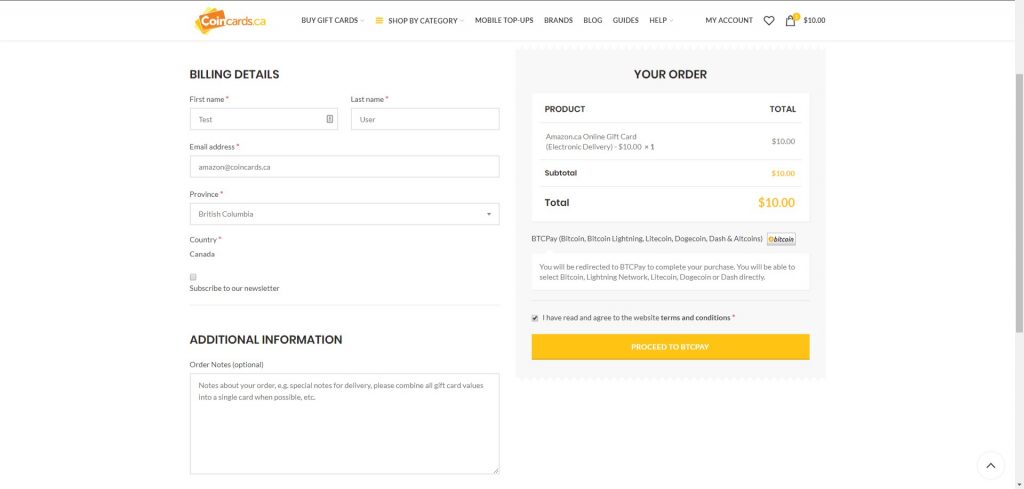Click the hamburger icon beside Shop By Category

379,20
